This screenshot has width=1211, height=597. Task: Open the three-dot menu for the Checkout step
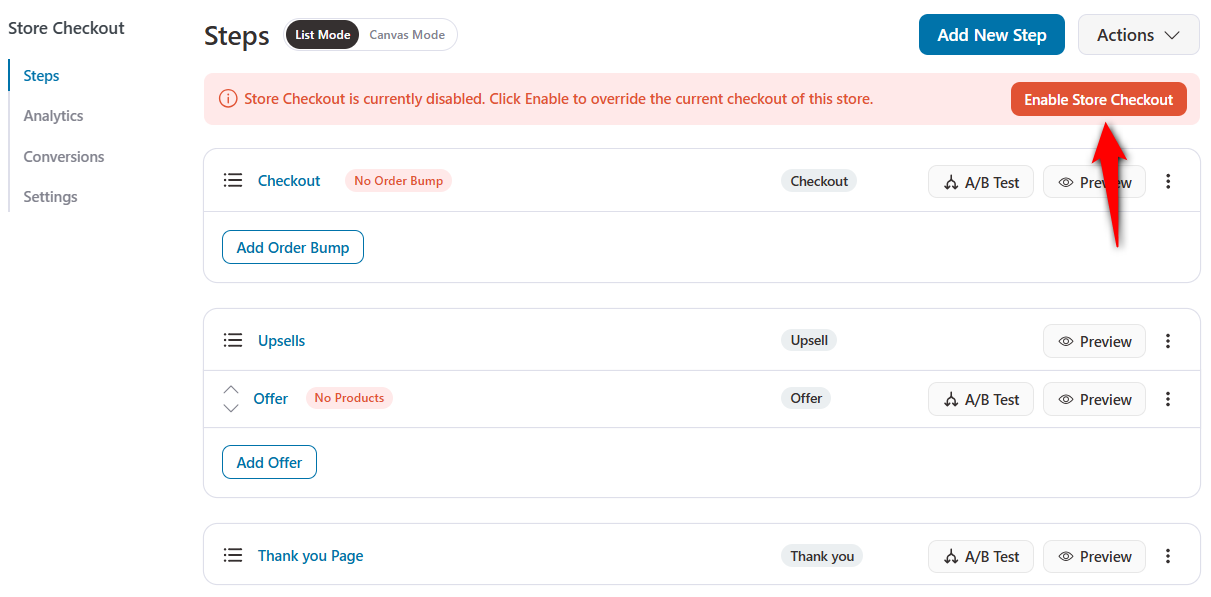[x=1168, y=182]
